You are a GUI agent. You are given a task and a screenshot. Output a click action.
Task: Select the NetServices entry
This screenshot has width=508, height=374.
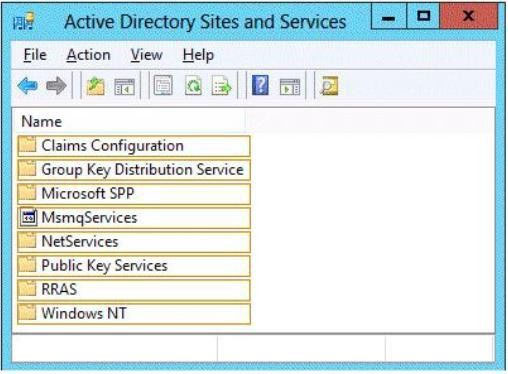click(134, 242)
